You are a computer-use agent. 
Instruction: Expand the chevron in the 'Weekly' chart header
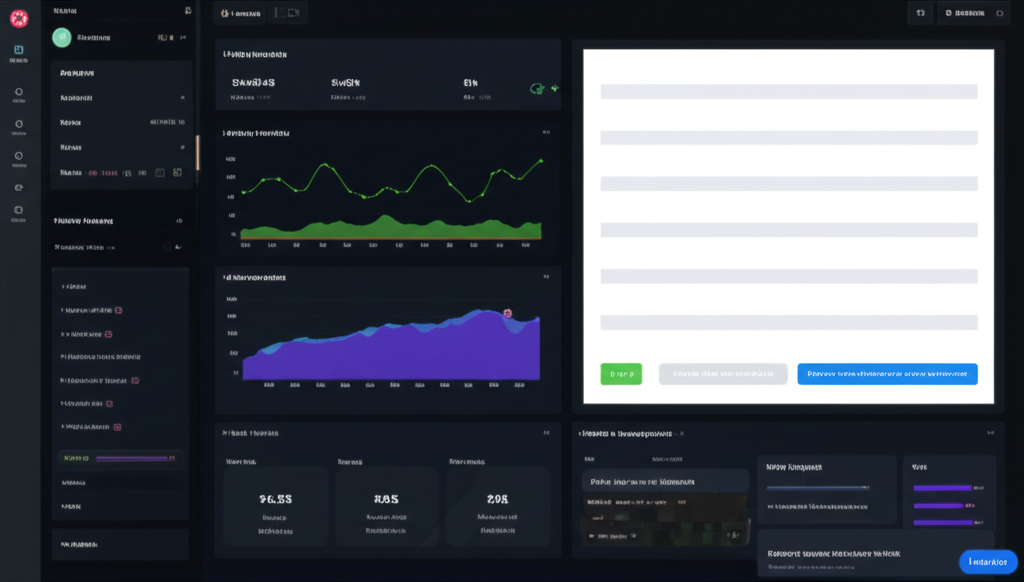pos(546,131)
